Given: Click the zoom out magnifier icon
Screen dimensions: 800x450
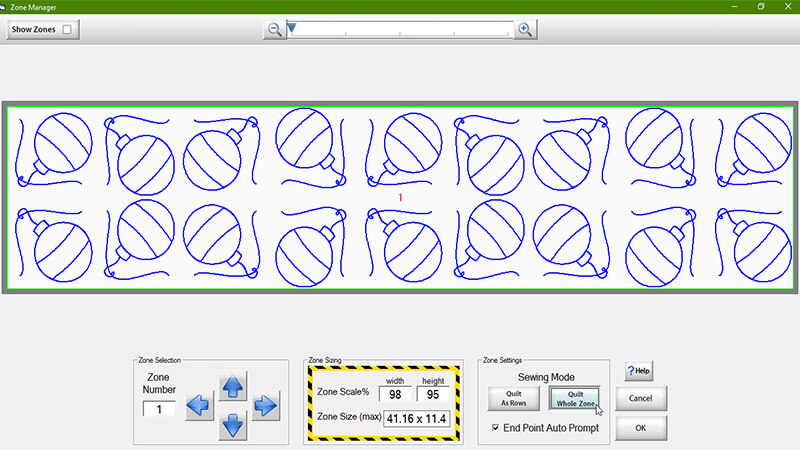Looking at the screenshot, I should (274, 30).
